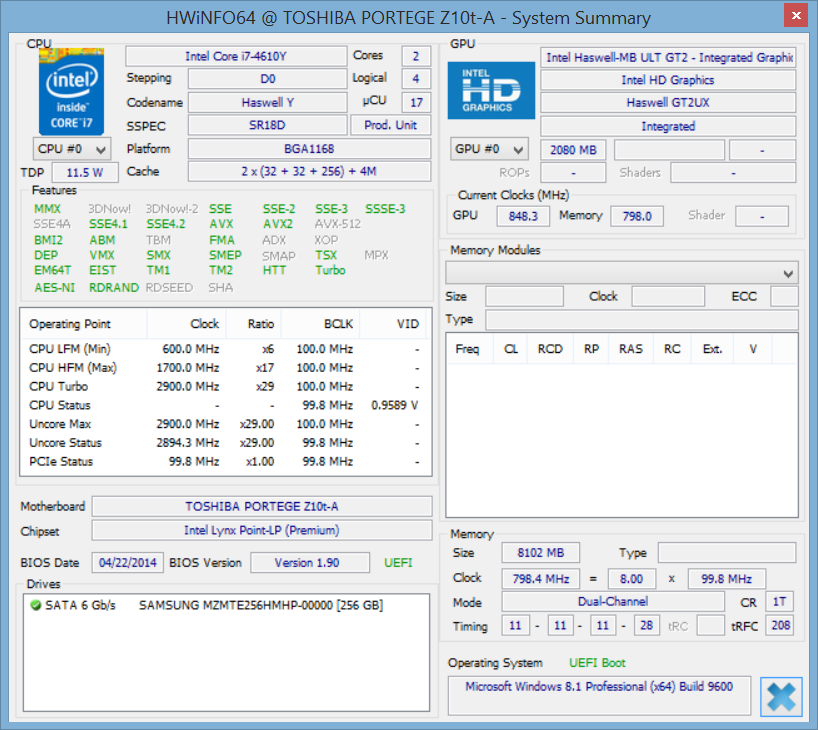The height and width of the screenshot is (730, 818).
Task: Click the Integrated GPU type field
Action: pyautogui.click(x=668, y=126)
